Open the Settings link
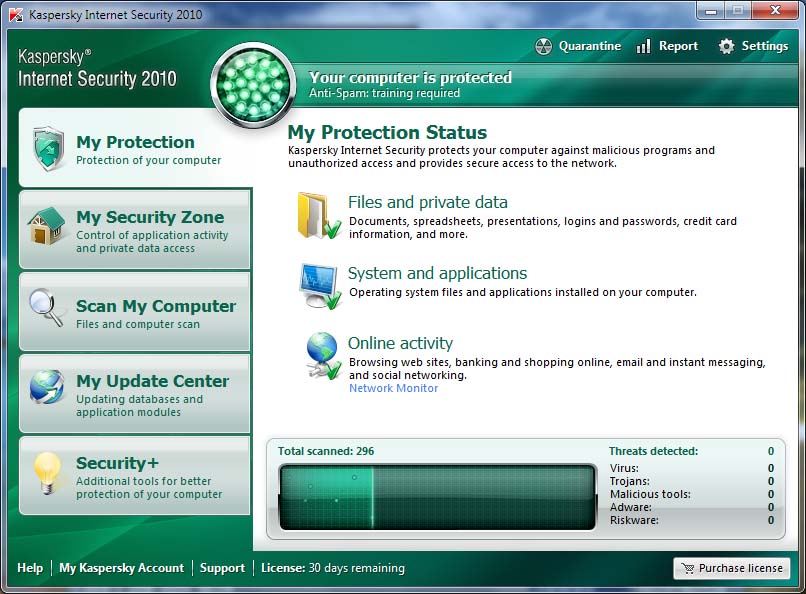Image resolution: width=806 pixels, height=594 pixels. click(764, 46)
